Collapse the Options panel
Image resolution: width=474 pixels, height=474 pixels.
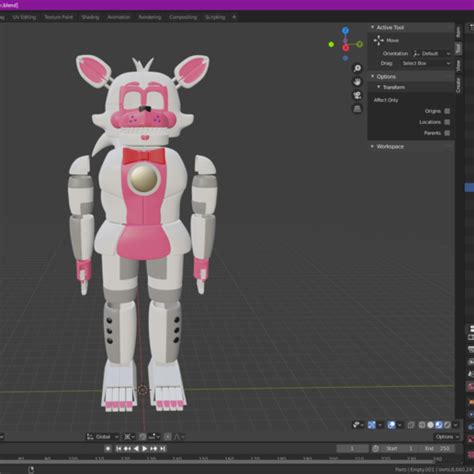click(372, 76)
